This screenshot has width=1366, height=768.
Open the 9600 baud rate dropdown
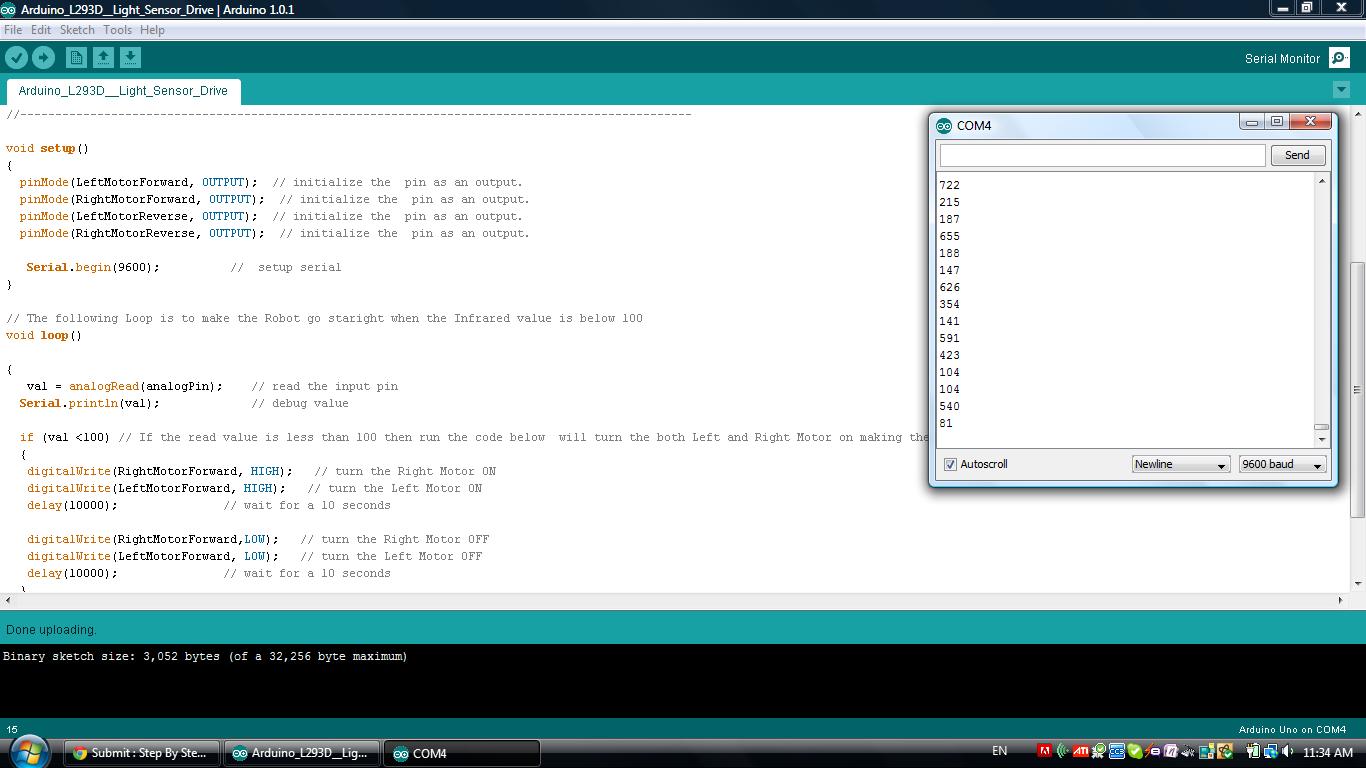[x=1282, y=464]
